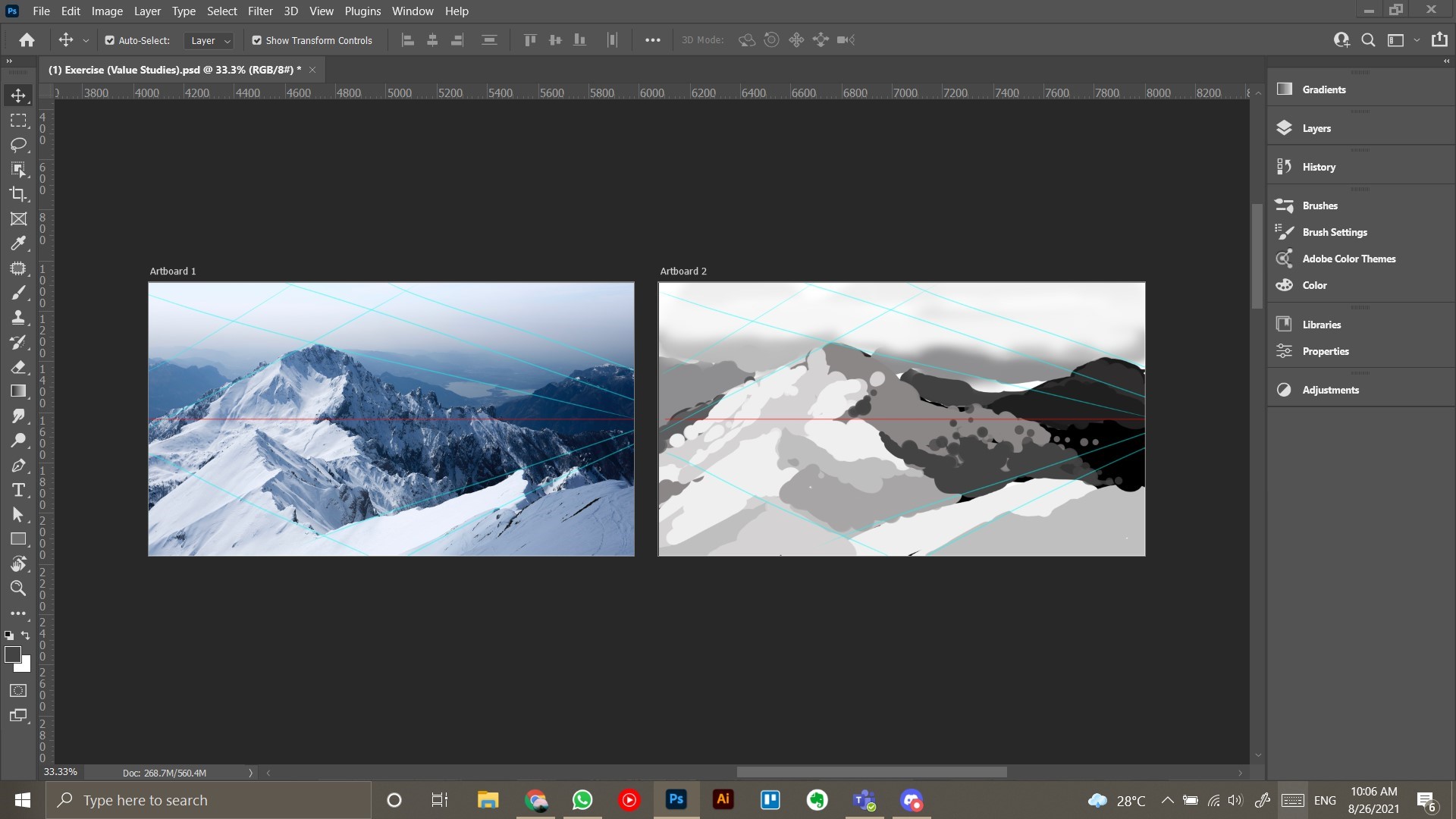Open the Layer auto-select dropdown

(x=210, y=40)
